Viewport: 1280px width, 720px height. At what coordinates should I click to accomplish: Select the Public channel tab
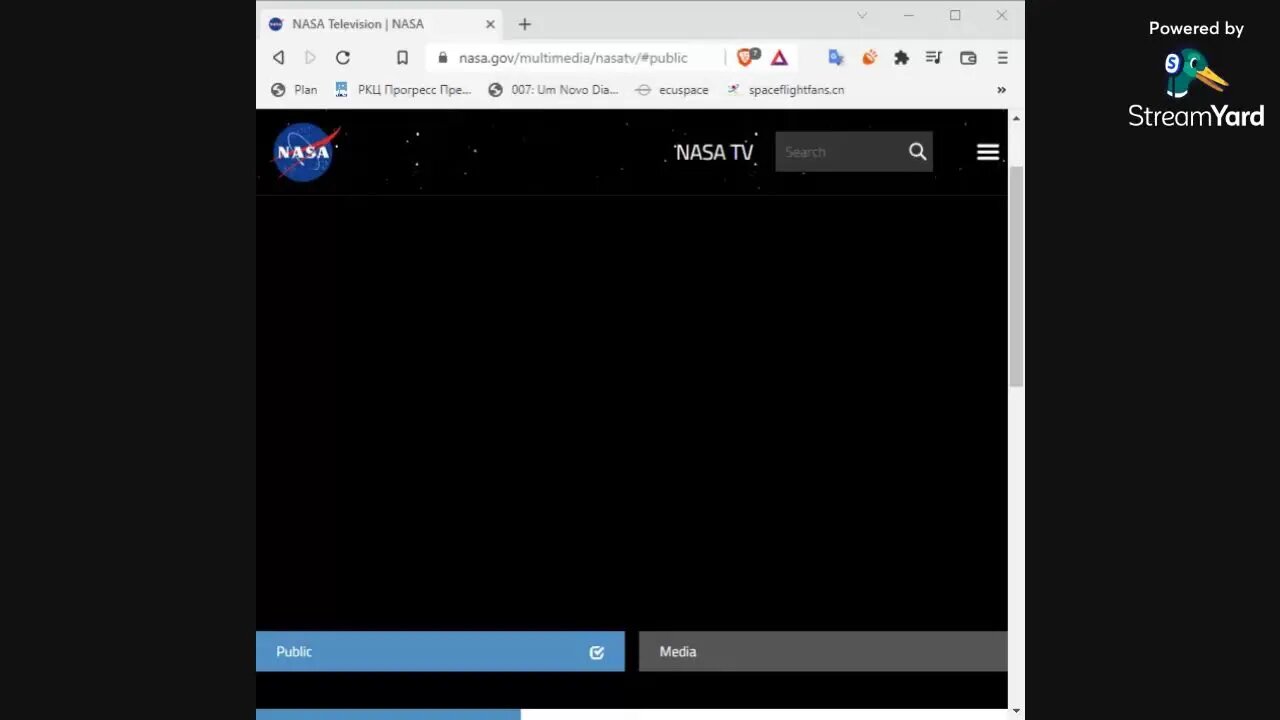pyautogui.click(x=440, y=651)
